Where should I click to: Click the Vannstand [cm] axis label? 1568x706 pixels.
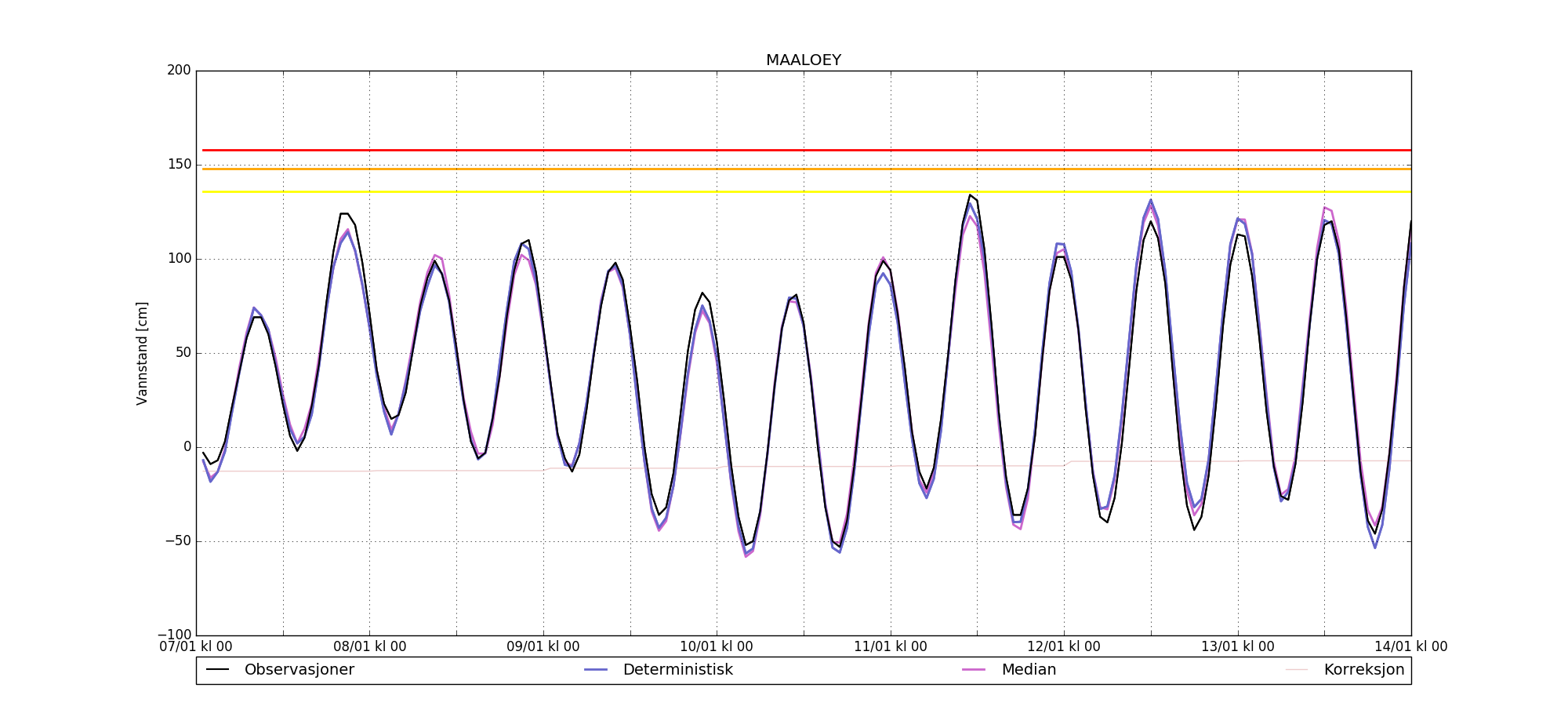pyautogui.click(x=142, y=353)
